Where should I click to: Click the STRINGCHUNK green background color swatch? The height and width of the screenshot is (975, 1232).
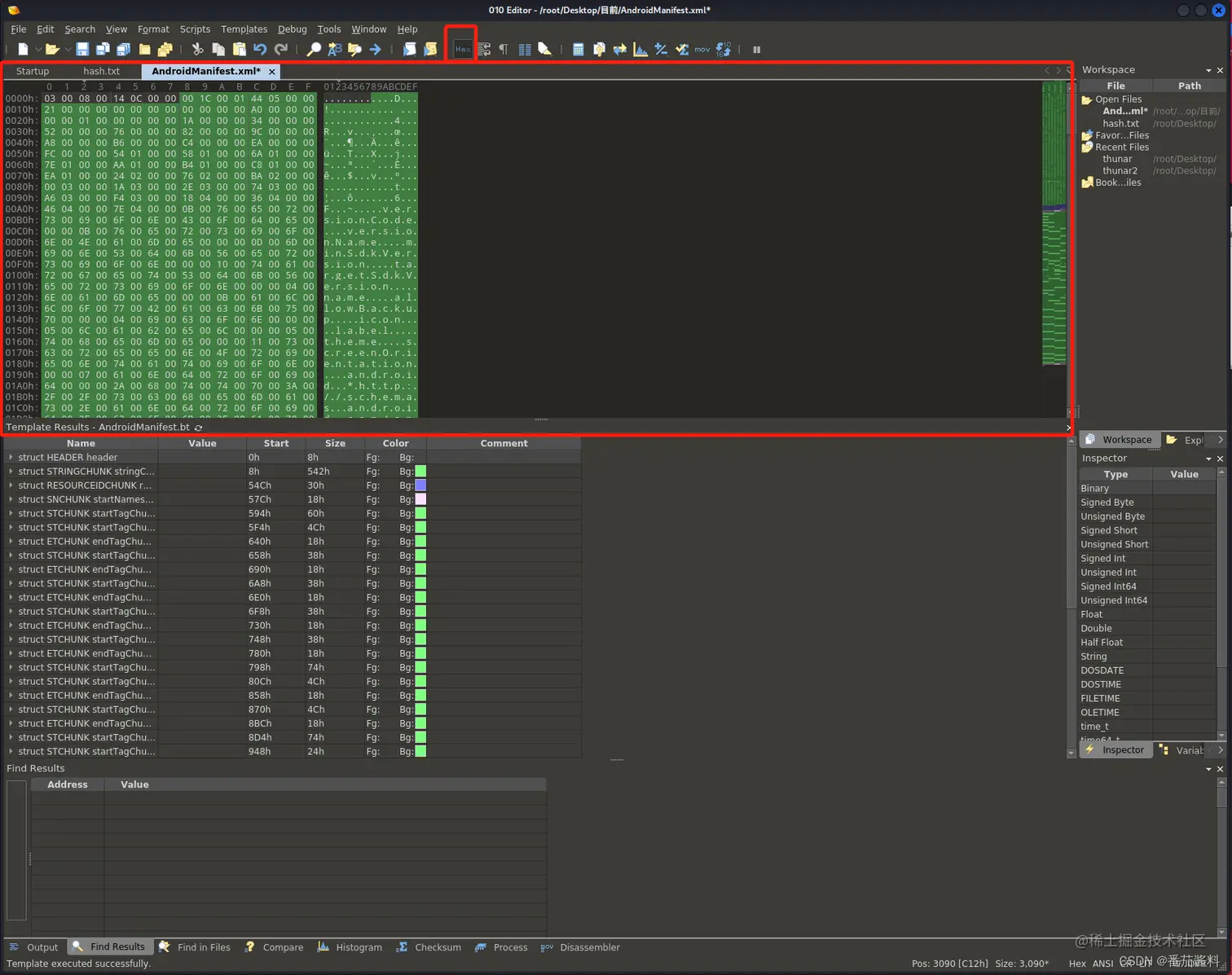coord(421,472)
